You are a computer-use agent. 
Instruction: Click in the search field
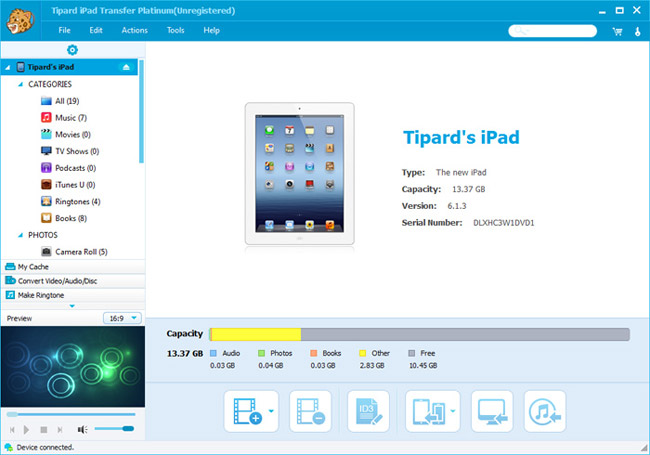[552, 31]
